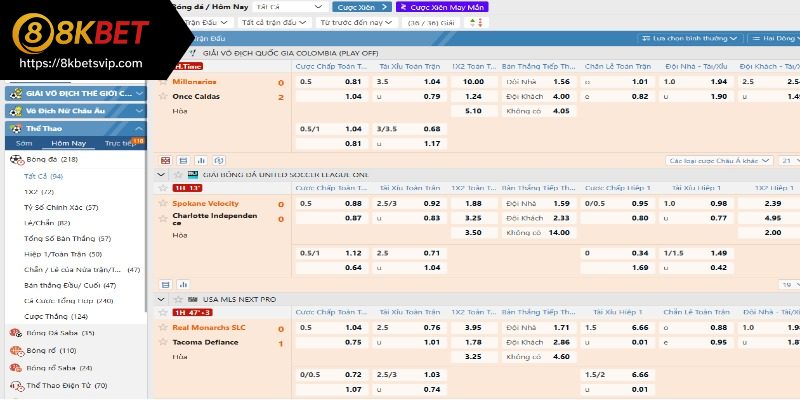The width and height of the screenshot is (800, 400).
Task: Favorite Tacoma Defiance with its star
Action: 163,342
